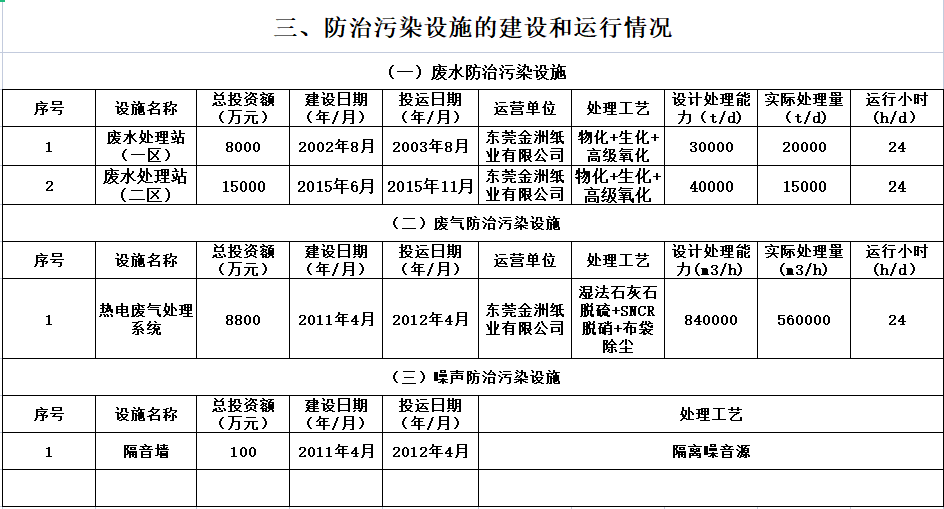Select the （二）废气防治污染设施 section heading

pyautogui.click(x=472, y=223)
